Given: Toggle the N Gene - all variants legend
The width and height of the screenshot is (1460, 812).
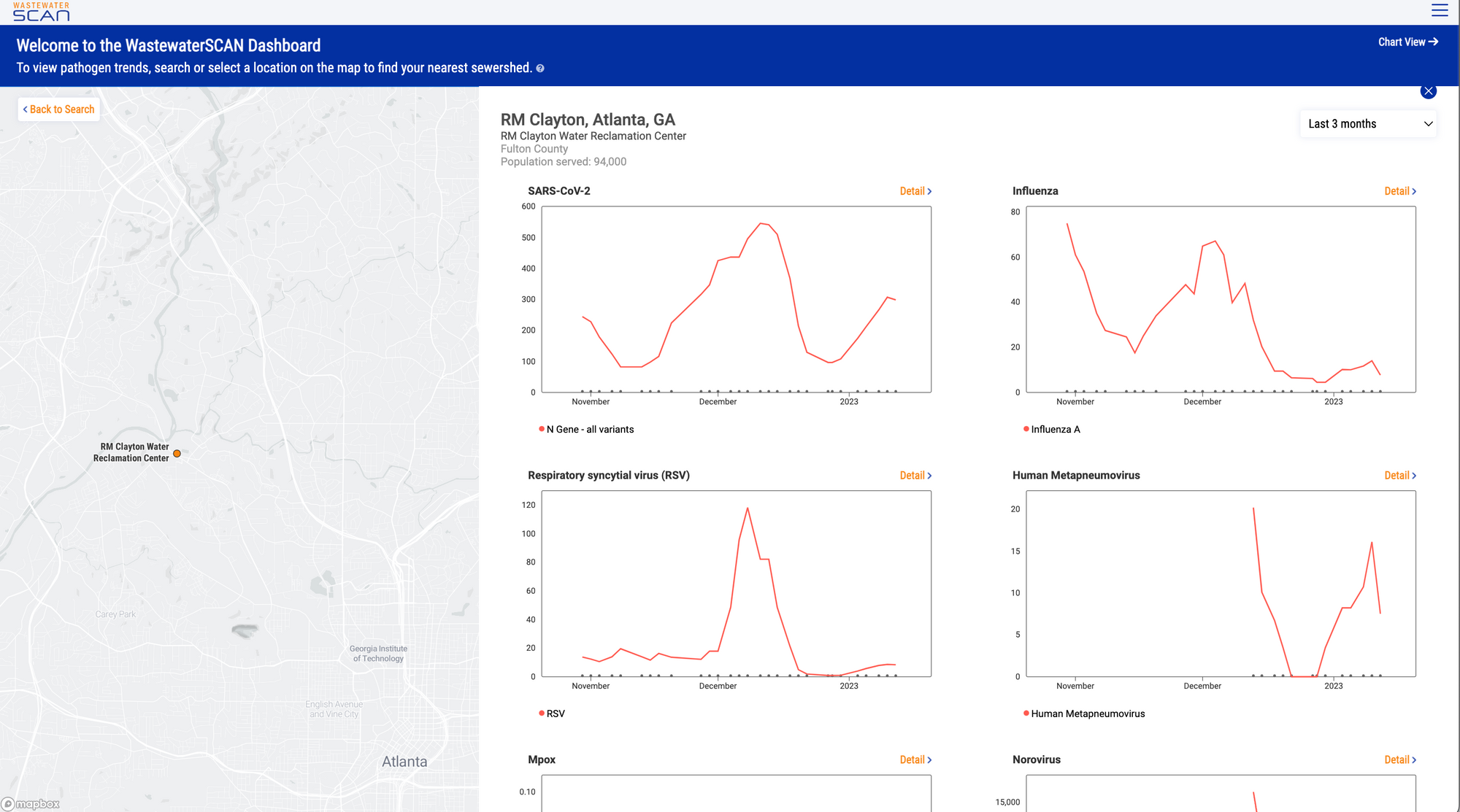Looking at the screenshot, I should point(589,430).
